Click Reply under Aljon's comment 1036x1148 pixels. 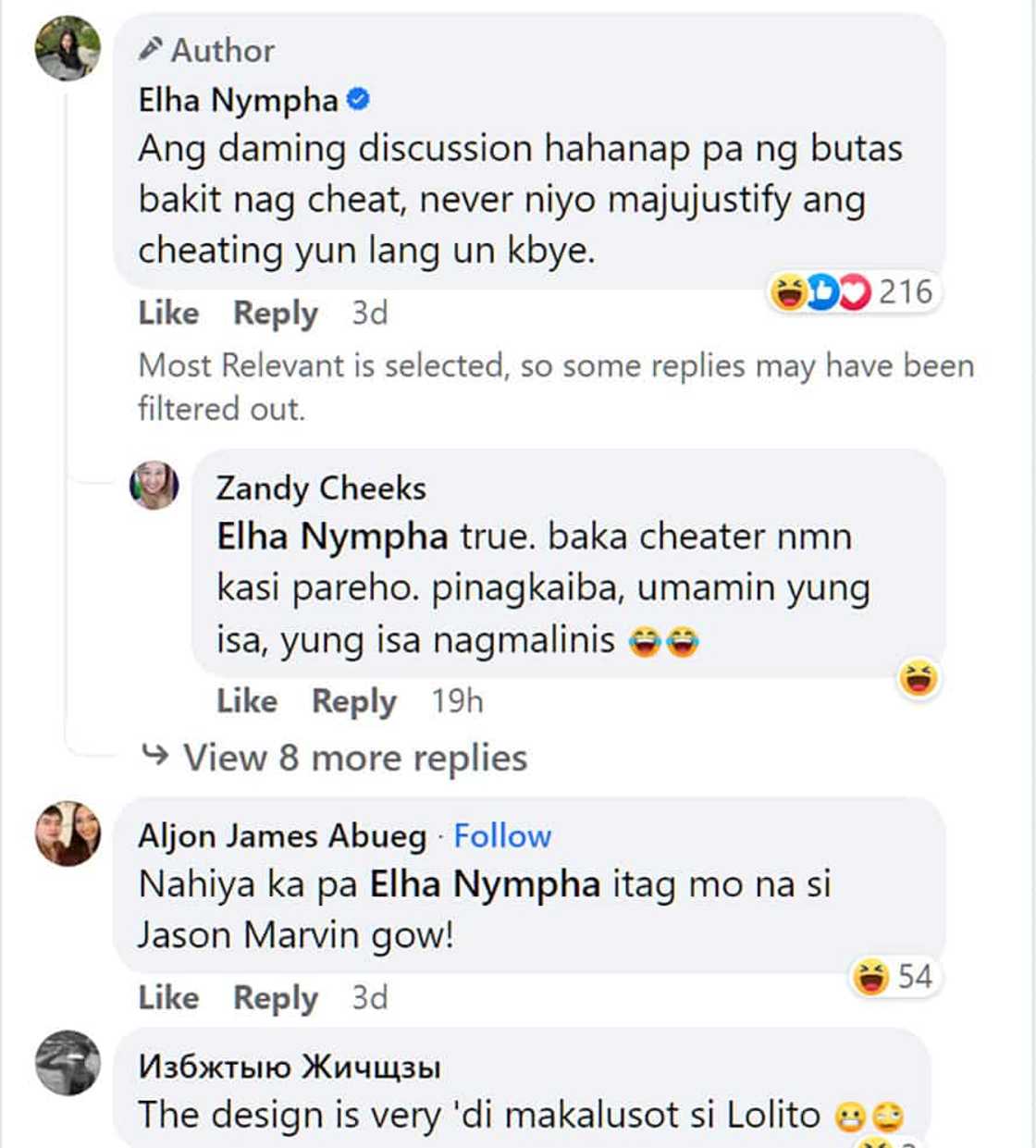pos(275,998)
